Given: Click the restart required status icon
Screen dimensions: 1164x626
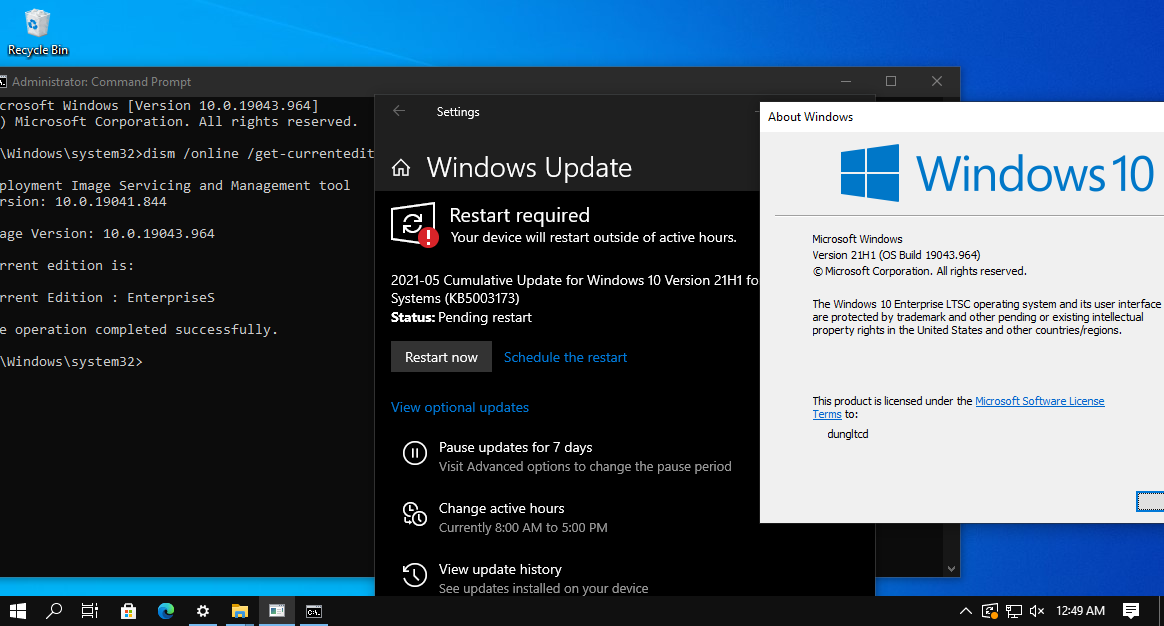Looking at the screenshot, I should [414, 224].
